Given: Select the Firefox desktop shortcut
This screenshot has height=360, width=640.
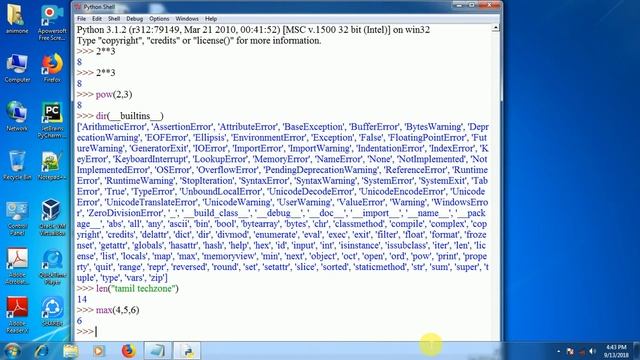Looking at the screenshot, I should [52, 68].
